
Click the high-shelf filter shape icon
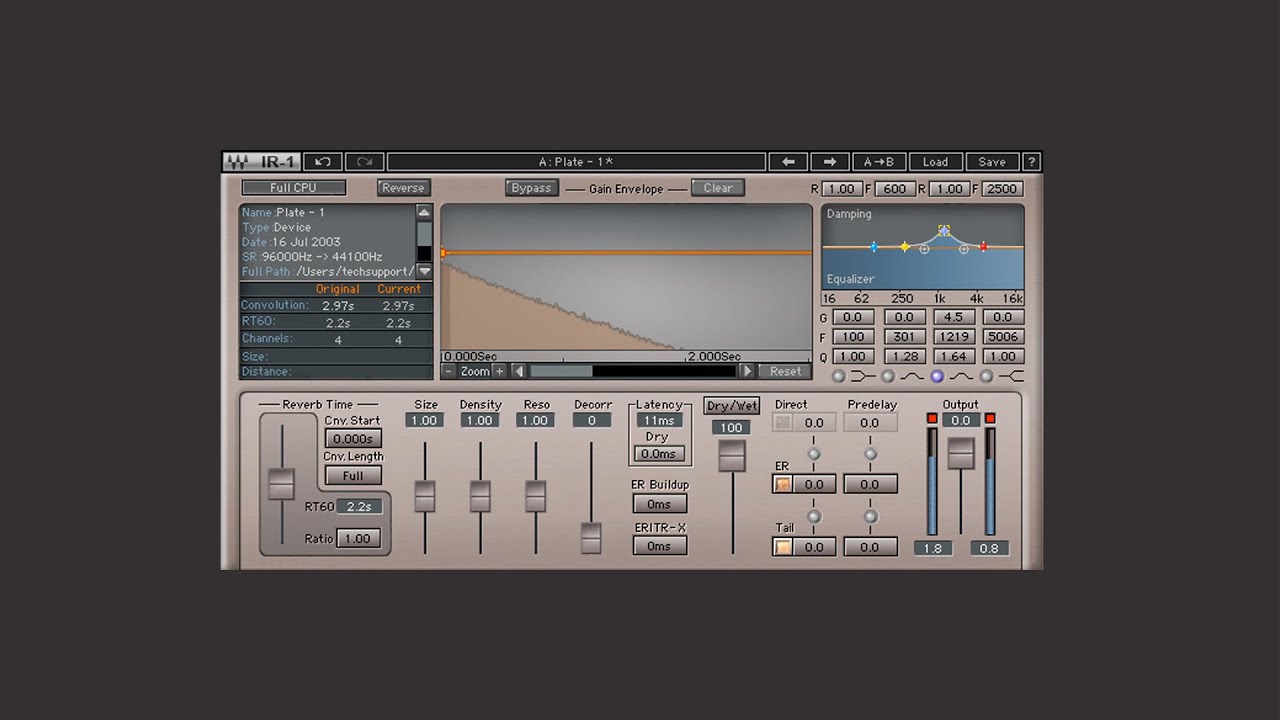coord(1011,376)
